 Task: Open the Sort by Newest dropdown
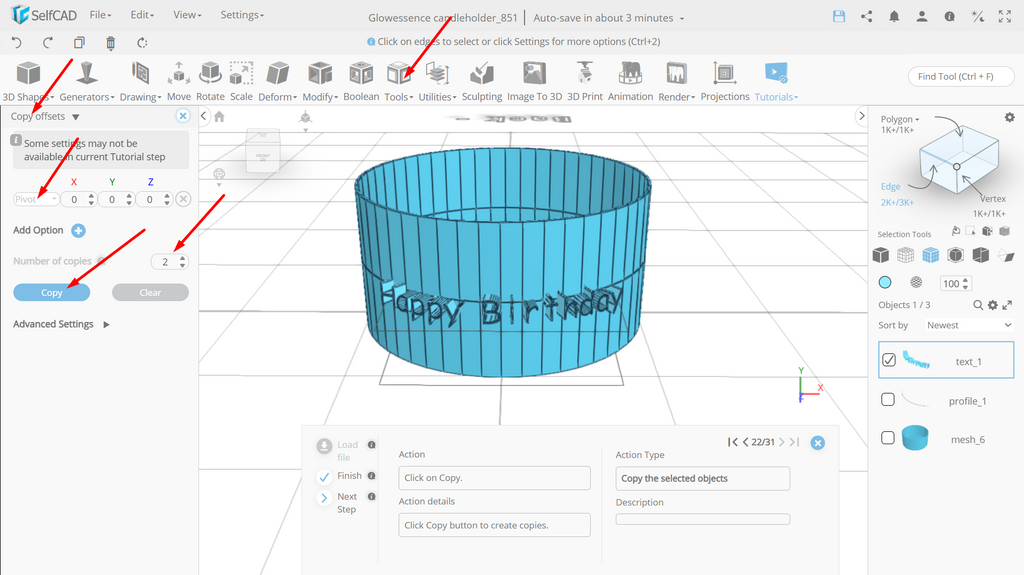(968, 325)
